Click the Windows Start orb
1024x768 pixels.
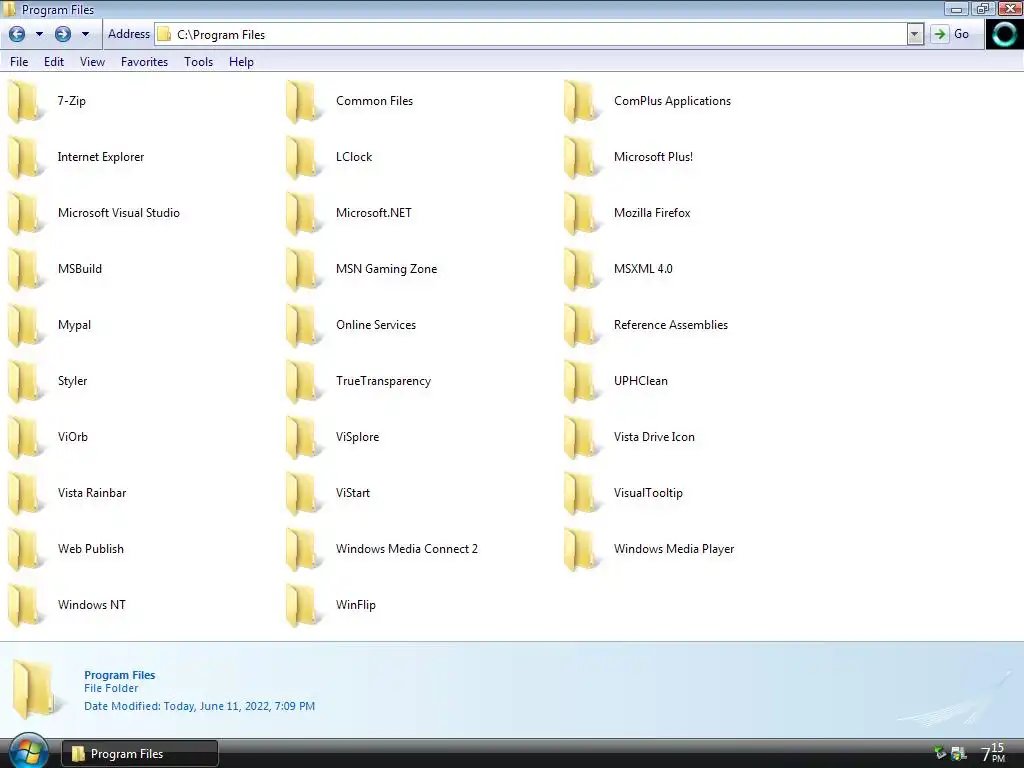tap(28, 750)
